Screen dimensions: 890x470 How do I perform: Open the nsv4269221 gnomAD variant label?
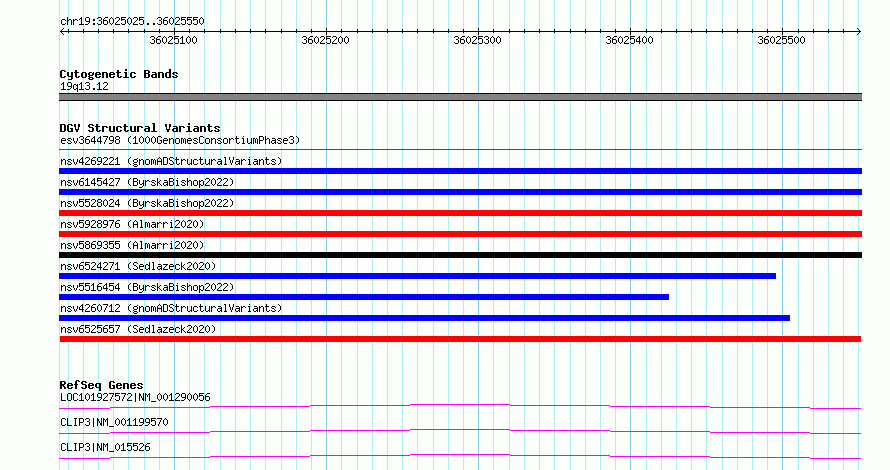pos(171,161)
